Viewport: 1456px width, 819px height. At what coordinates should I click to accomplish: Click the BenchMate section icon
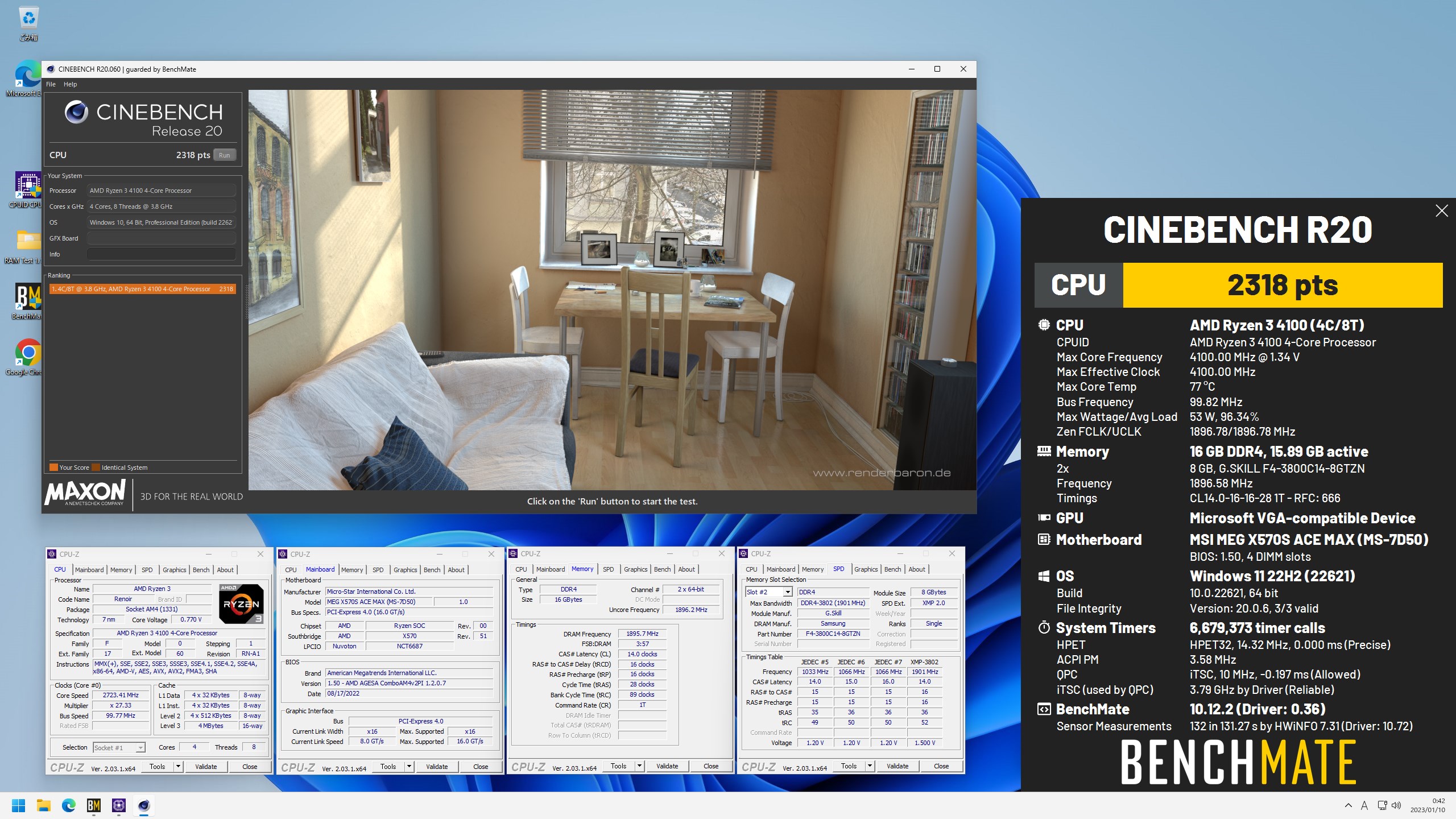[1044, 709]
